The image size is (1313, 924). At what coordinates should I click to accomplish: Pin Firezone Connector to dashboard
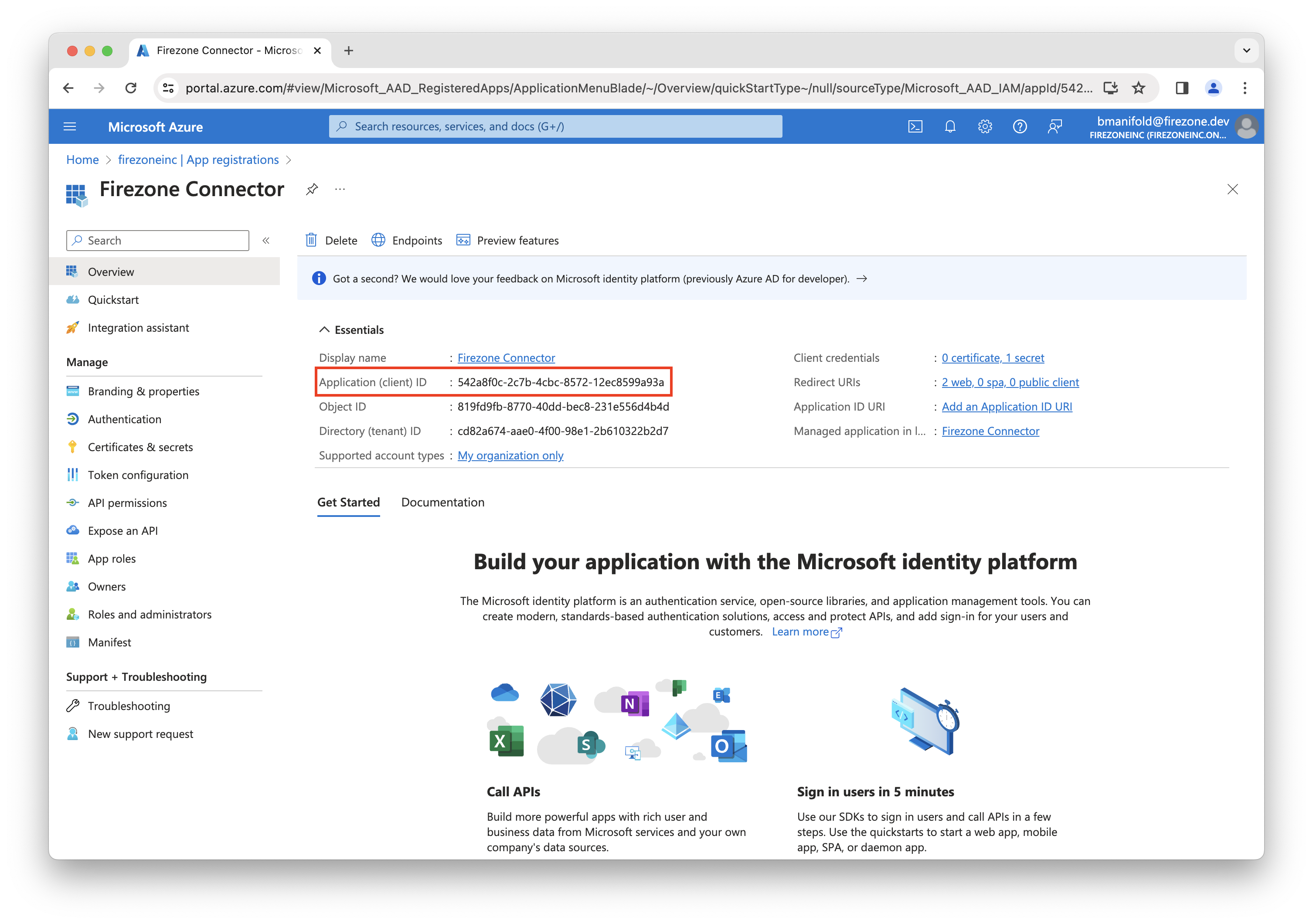point(312,189)
